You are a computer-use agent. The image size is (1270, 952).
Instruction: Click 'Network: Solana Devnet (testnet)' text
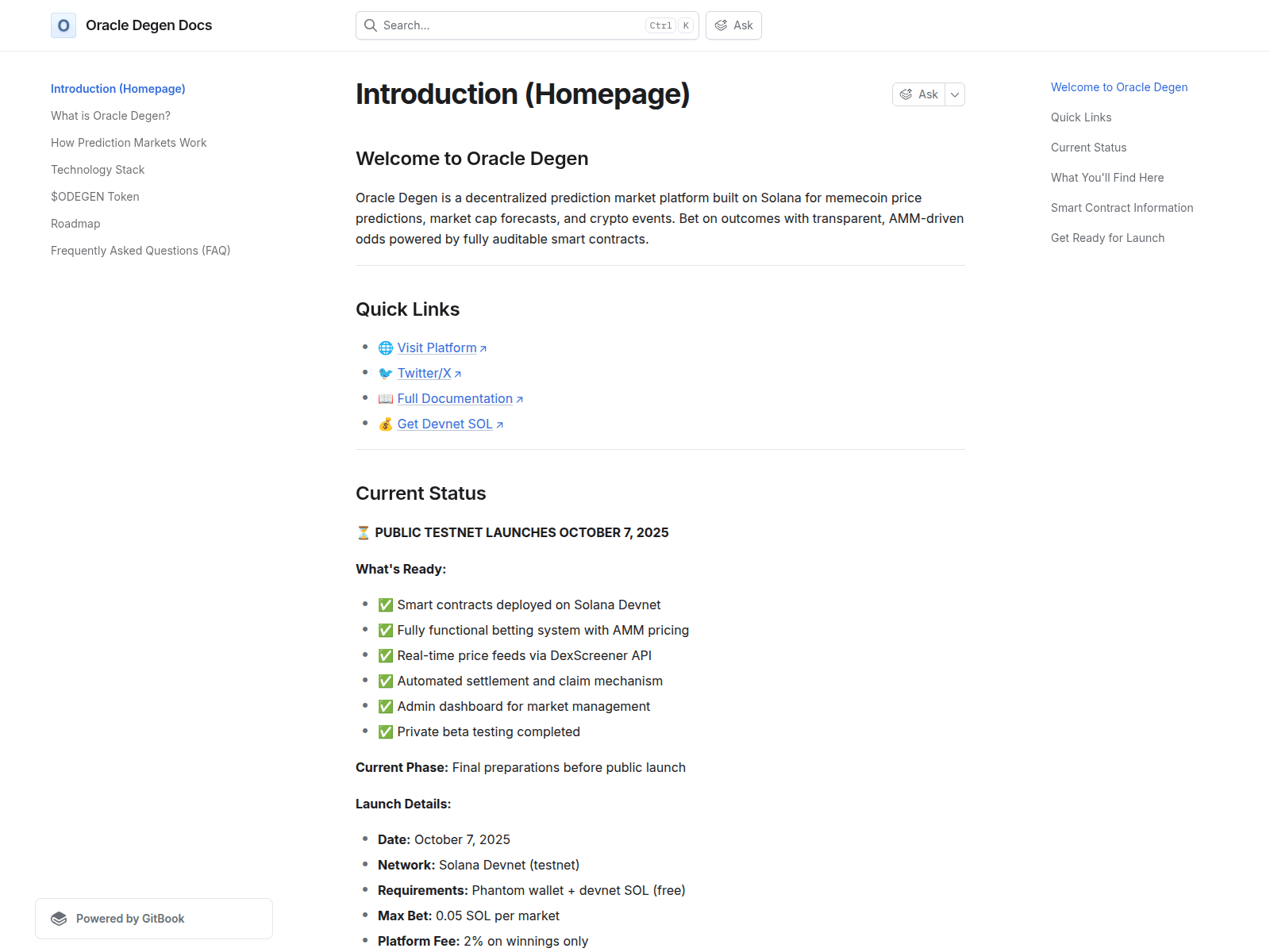pyautogui.click(x=479, y=865)
